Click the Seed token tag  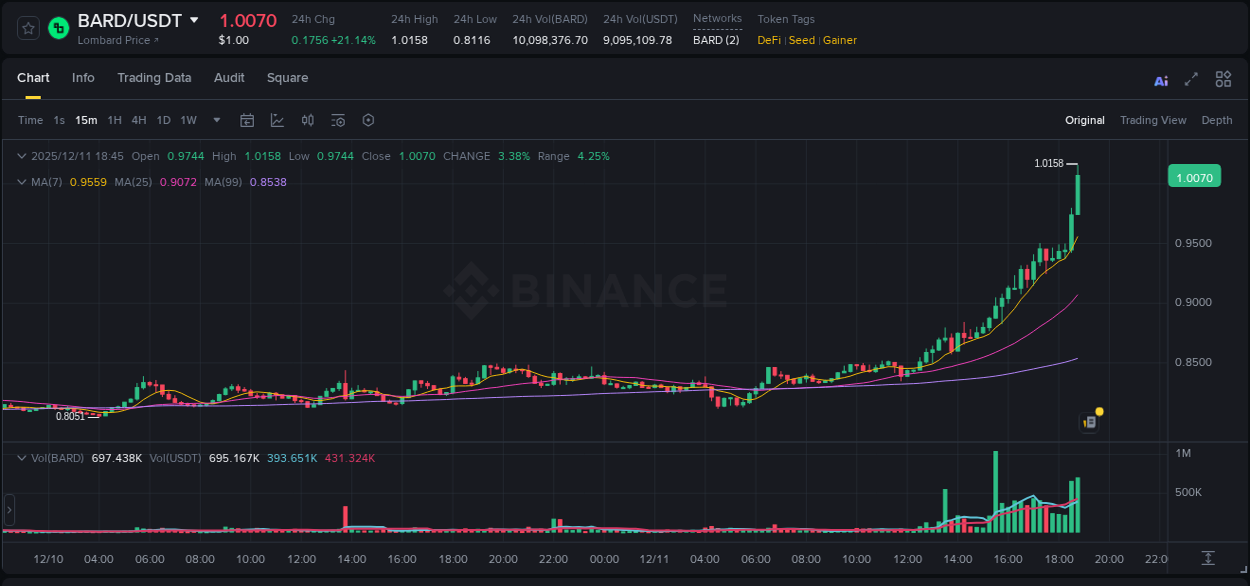pyautogui.click(x=801, y=40)
